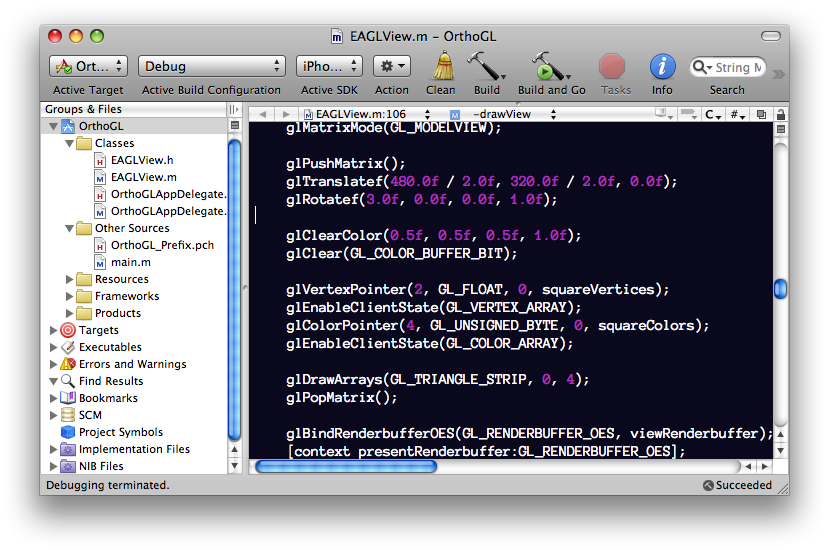Open the # included files popup
This screenshot has width=829, height=550.
pos(738,114)
